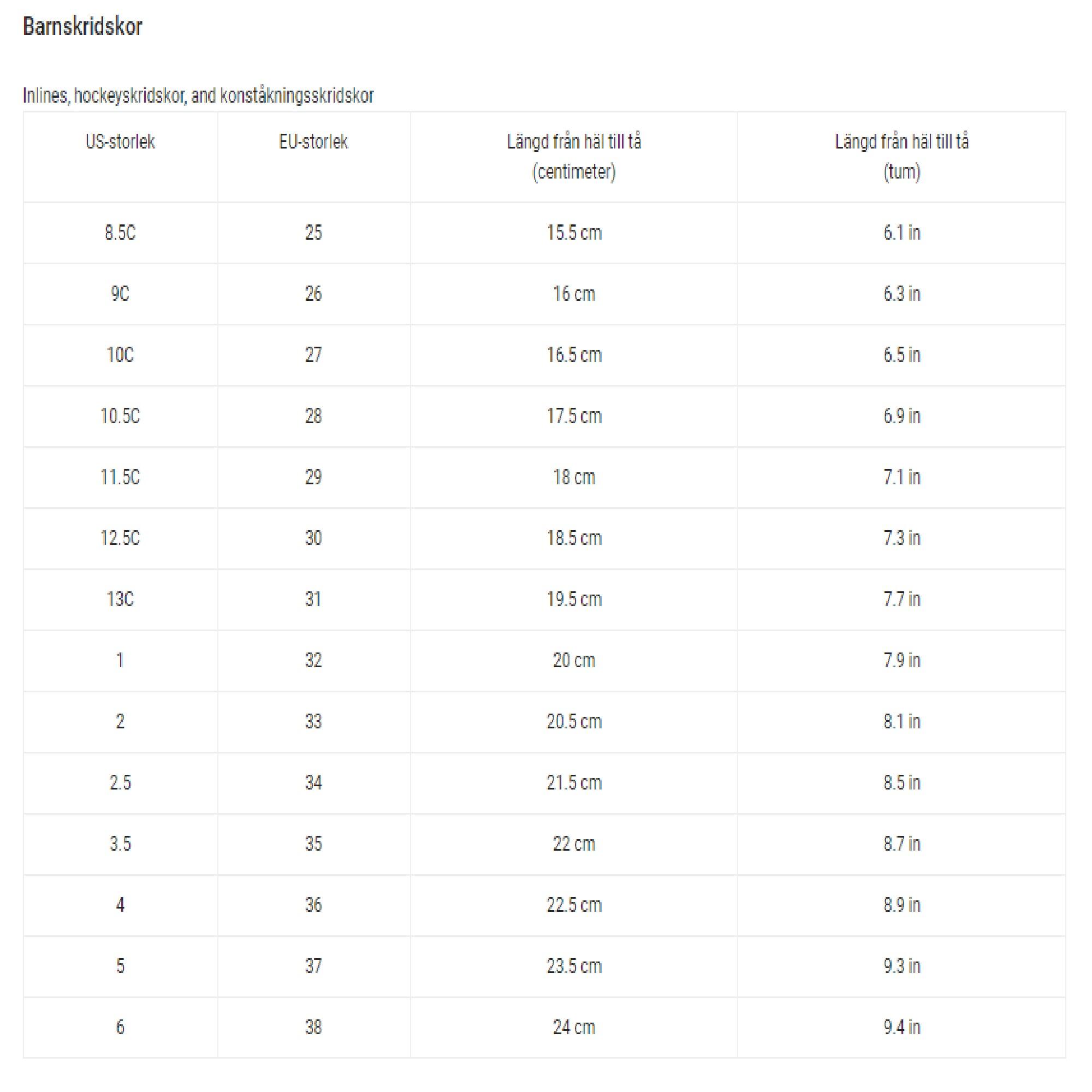Click EU size 26 cell

pos(314,293)
